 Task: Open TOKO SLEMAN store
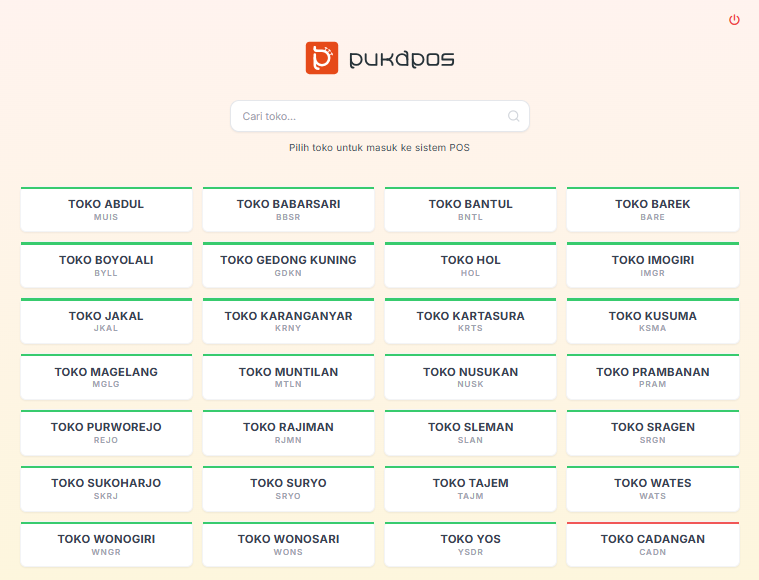coord(470,433)
